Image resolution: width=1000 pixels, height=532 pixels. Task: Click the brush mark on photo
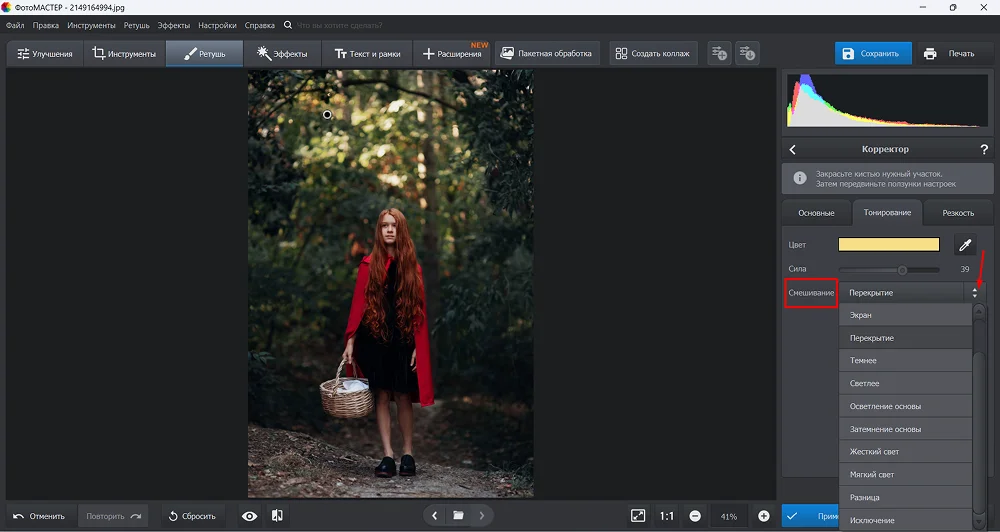point(327,115)
